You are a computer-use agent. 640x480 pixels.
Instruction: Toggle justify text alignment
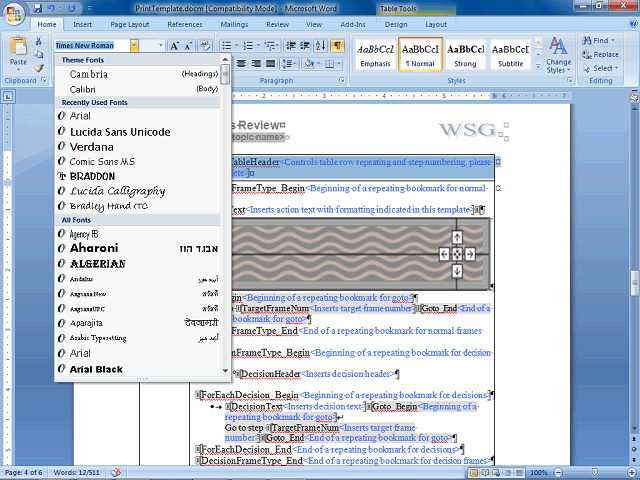point(271,63)
